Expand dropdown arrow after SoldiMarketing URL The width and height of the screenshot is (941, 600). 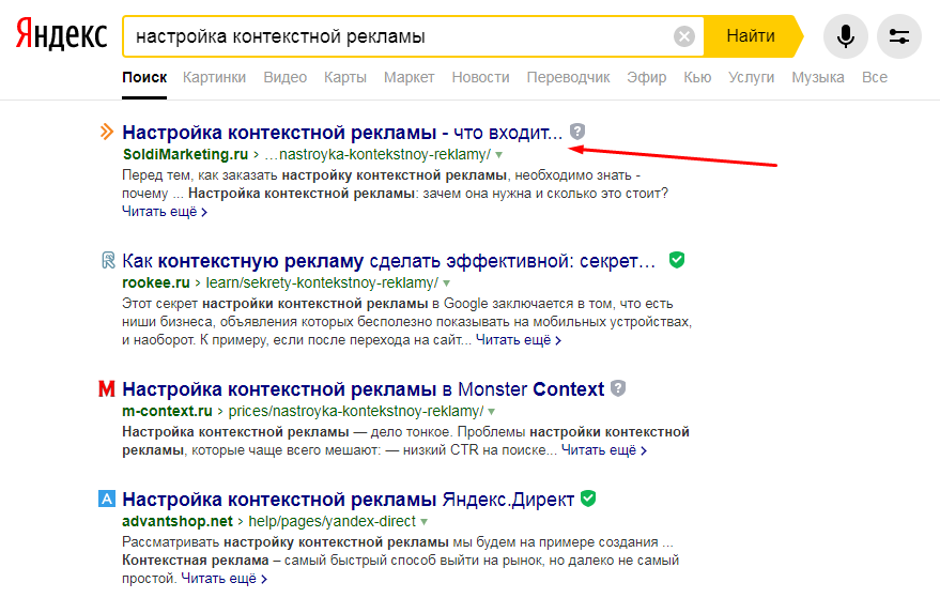499,155
